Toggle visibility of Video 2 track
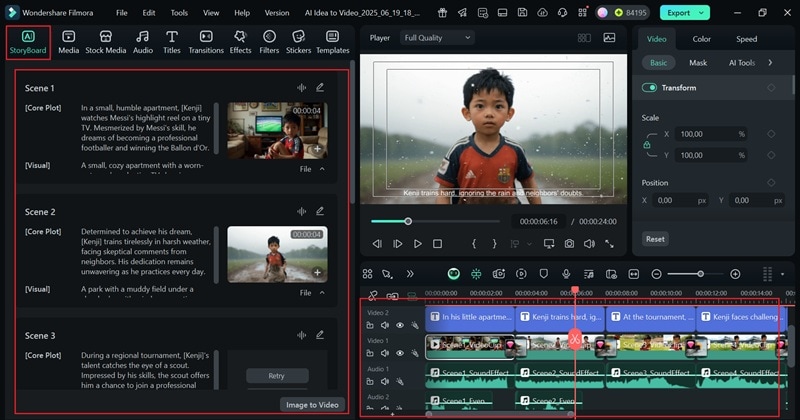Image resolution: width=800 pixels, height=420 pixels. point(400,325)
